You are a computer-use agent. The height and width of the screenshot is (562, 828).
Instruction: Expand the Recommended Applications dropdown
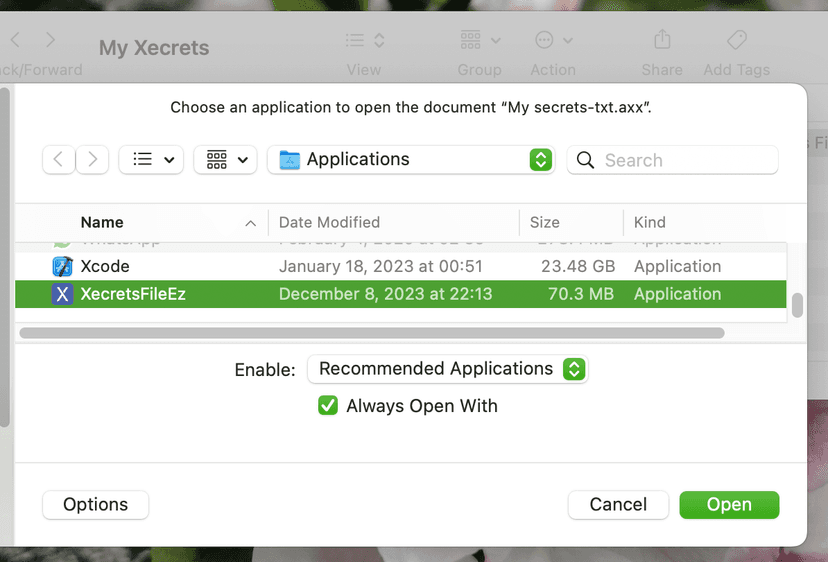point(447,369)
